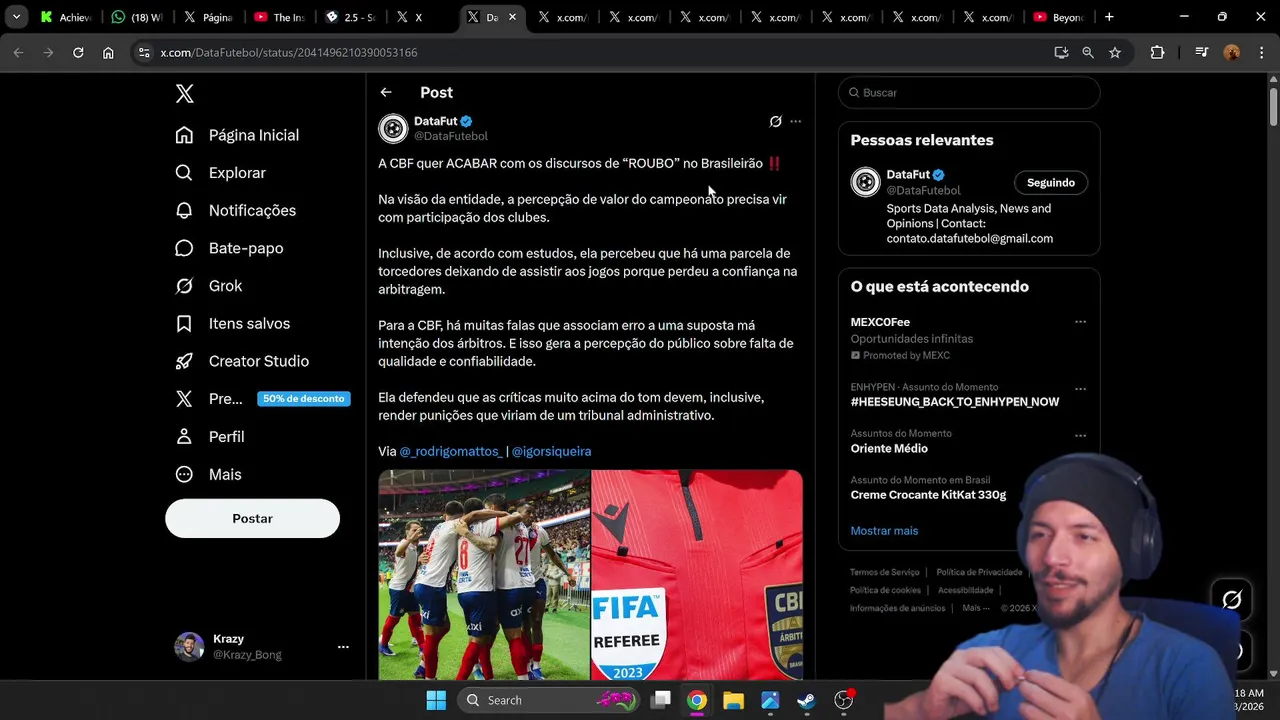Image resolution: width=1280 pixels, height=720 pixels.
Task: Open more options on DataFut post
Action: (796, 122)
